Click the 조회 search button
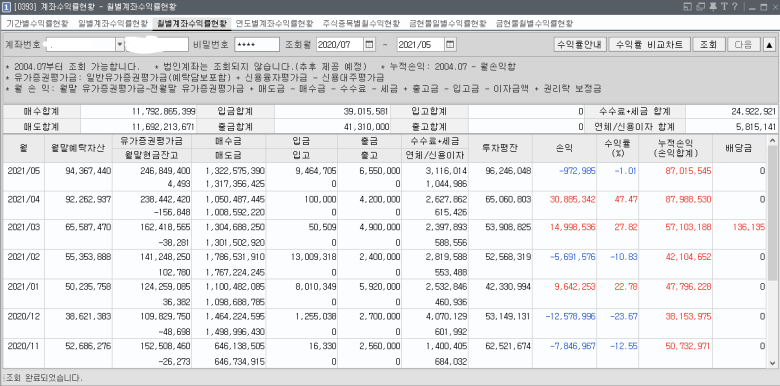The width and height of the screenshot is (780, 386). click(x=708, y=45)
